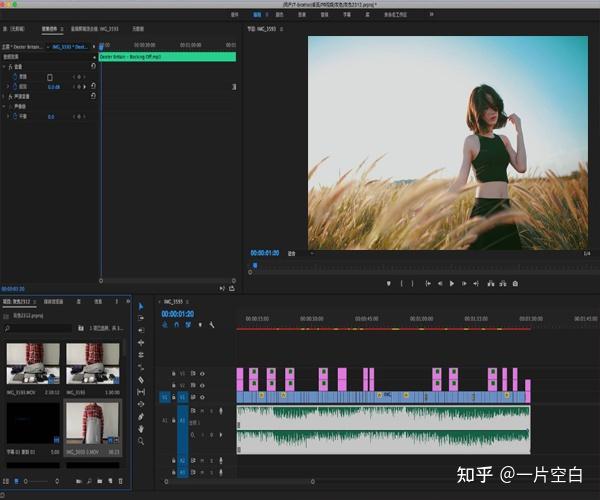Toggle Snap magnet in timeline
Screen dimensions: 600x500
(x=176, y=325)
